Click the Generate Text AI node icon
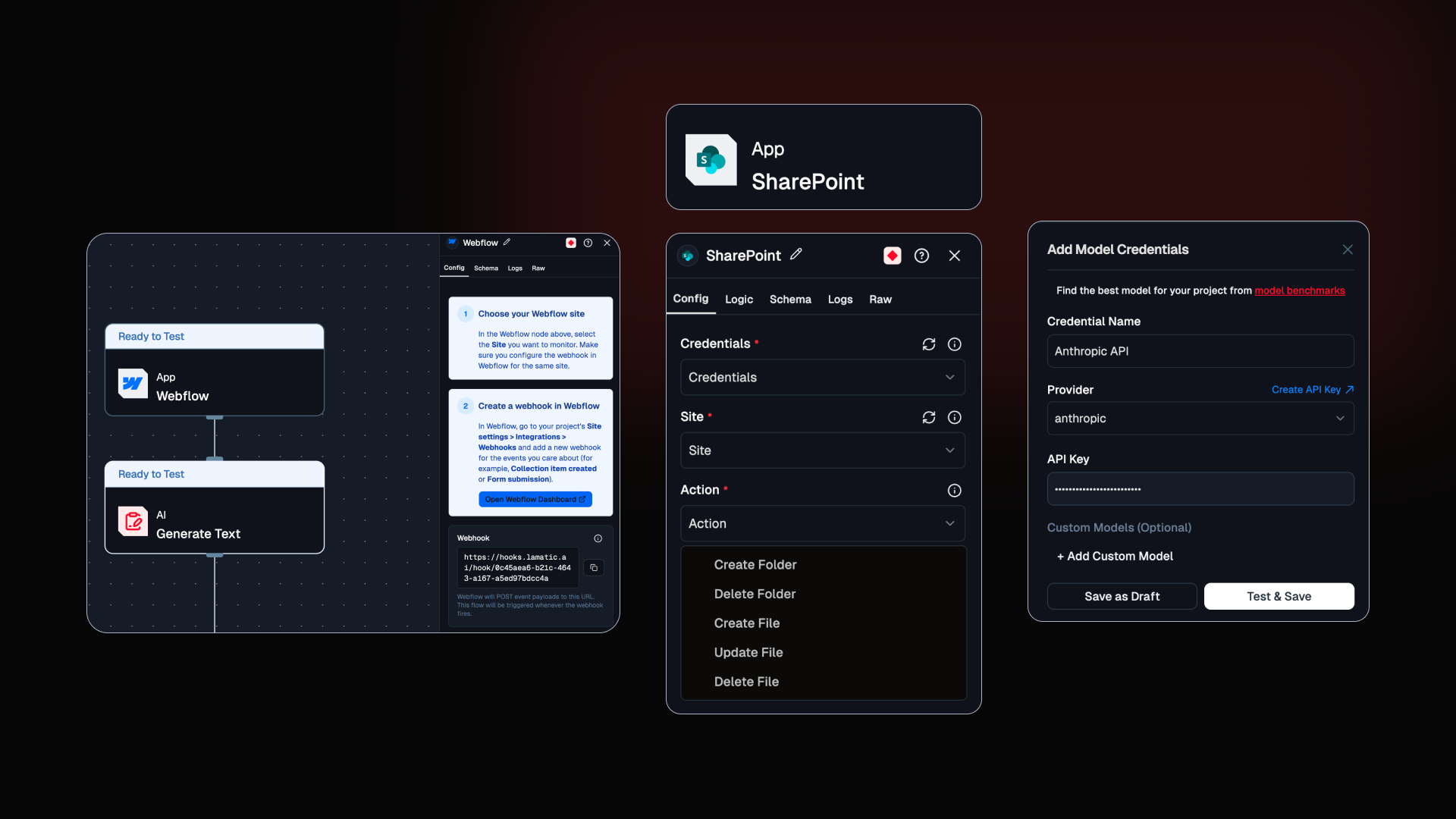Viewport: 1456px width, 819px height. pyautogui.click(x=133, y=522)
